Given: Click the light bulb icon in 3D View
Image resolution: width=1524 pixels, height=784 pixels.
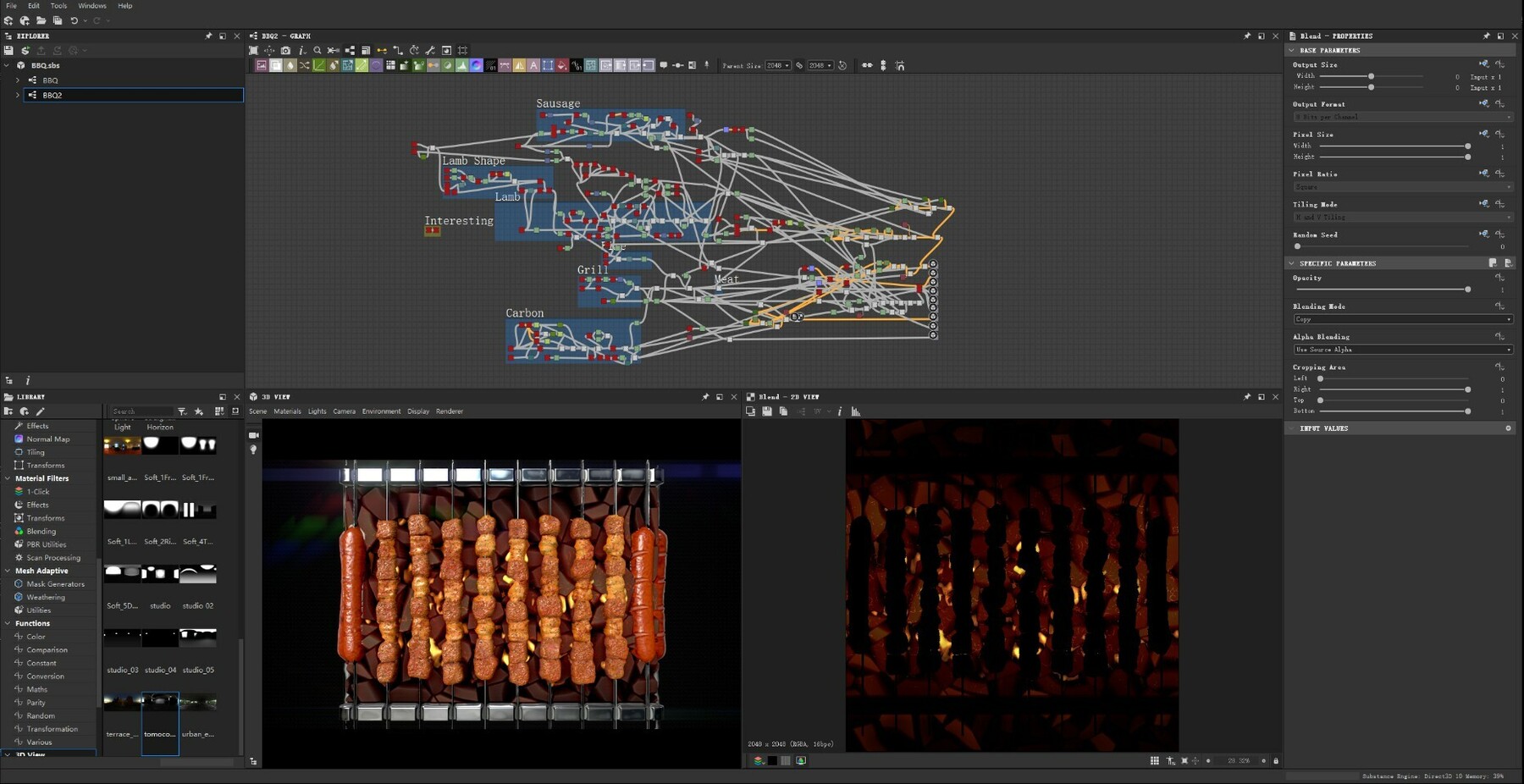Looking at the screenshot, I should [253, 450].
